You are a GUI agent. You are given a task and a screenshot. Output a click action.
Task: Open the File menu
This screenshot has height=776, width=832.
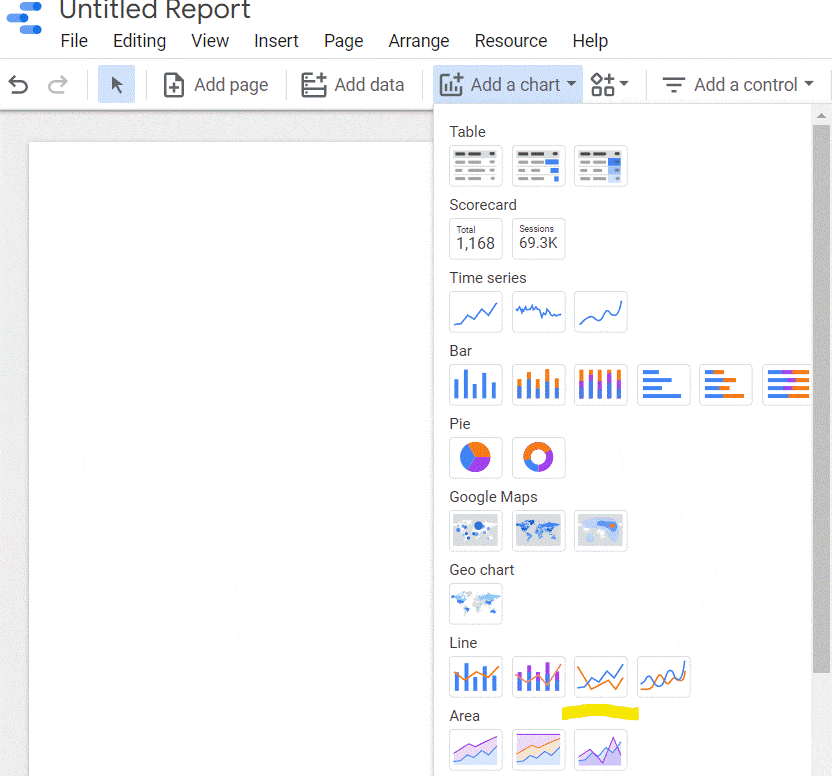(74, 41)
